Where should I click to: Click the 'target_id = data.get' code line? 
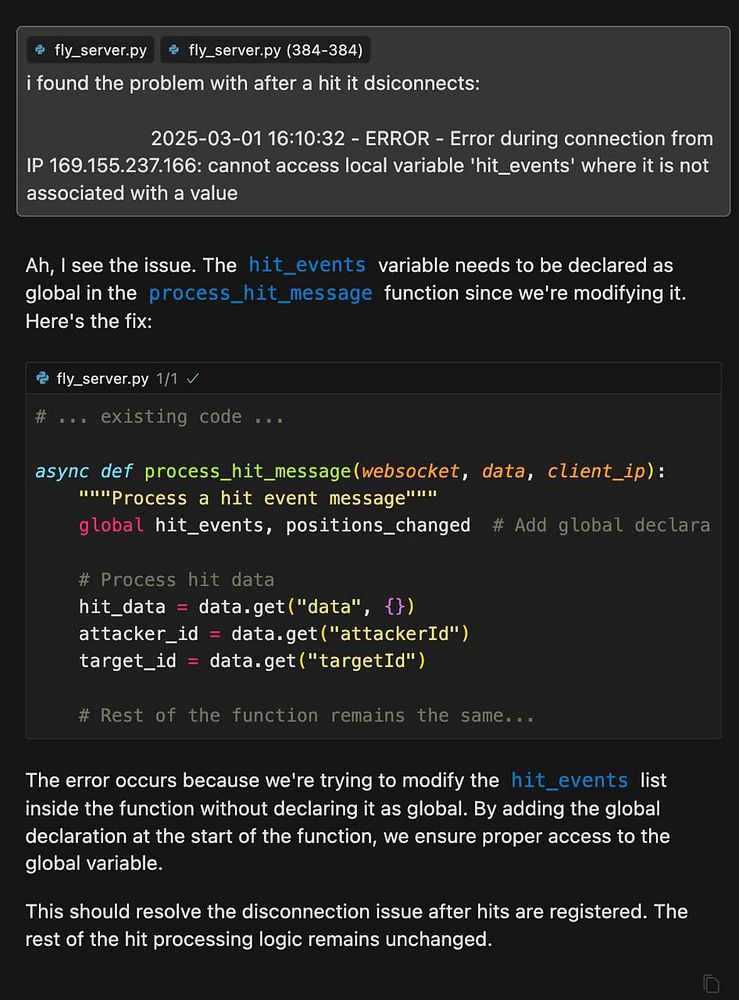(x=252, y=661)
